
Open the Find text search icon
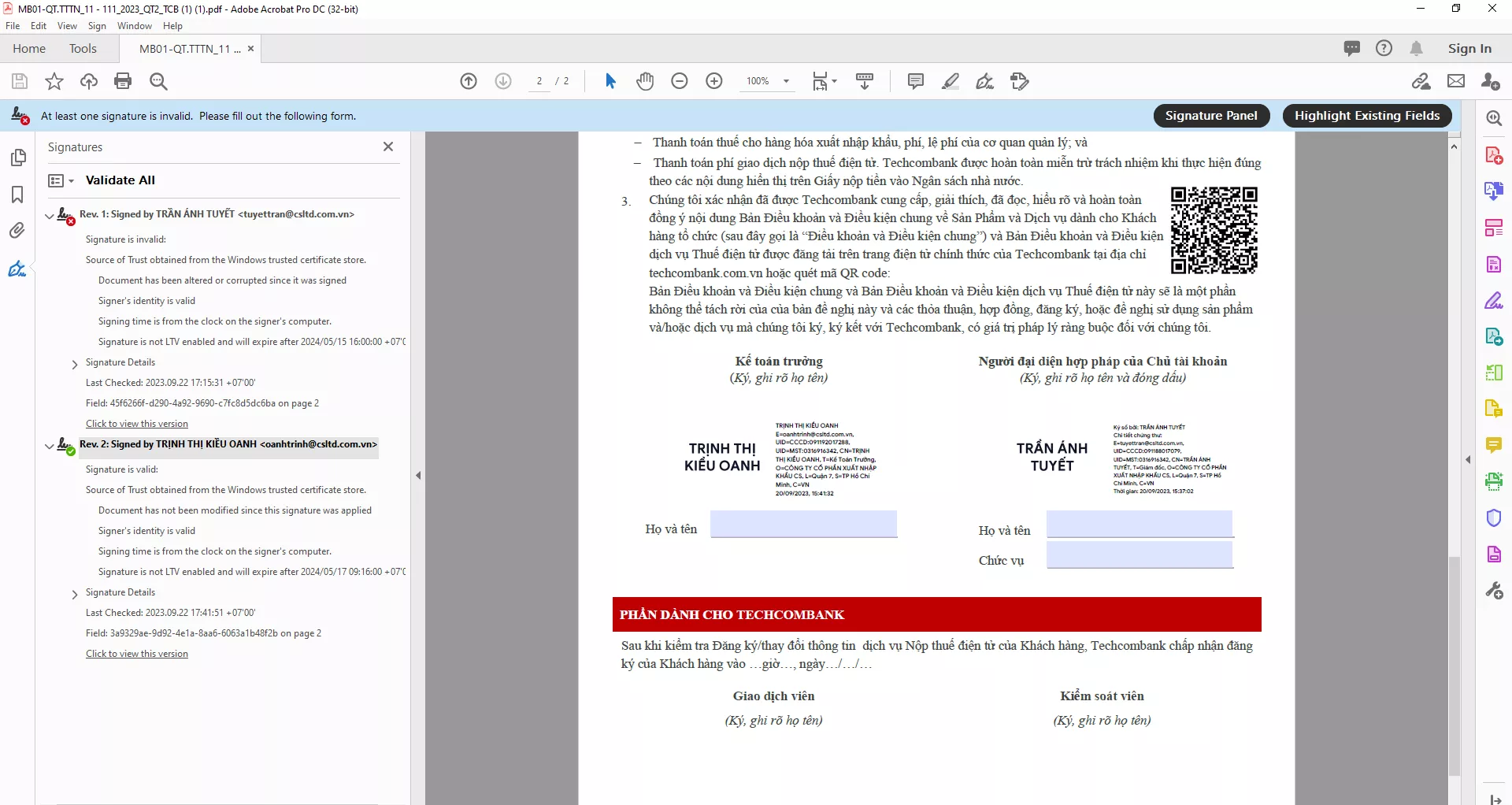click(158, 81)
